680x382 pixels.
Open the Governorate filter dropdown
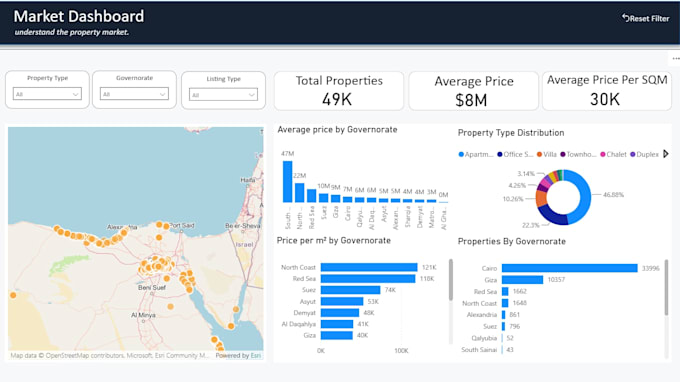pos(134,94)
